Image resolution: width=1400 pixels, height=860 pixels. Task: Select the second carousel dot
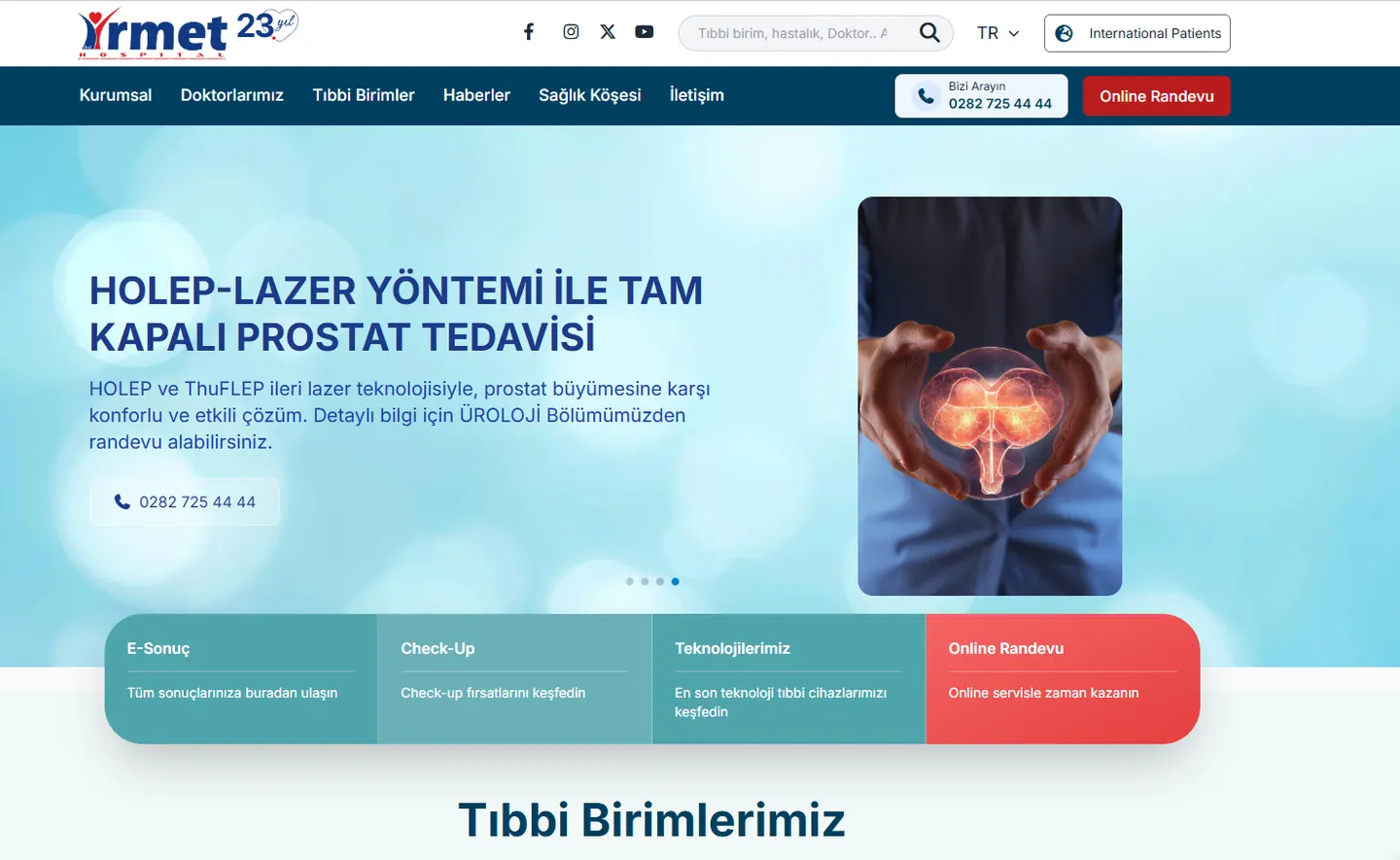click(x=645, y=581)
